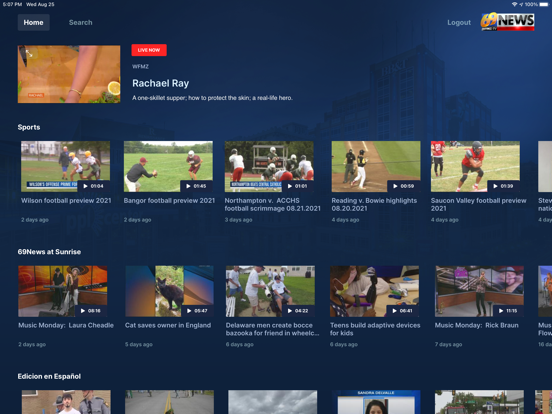Open Cat saves owner in England title
Image resolution: width=552 pixels, height=414 pixels.
click(x=168, y=325)
